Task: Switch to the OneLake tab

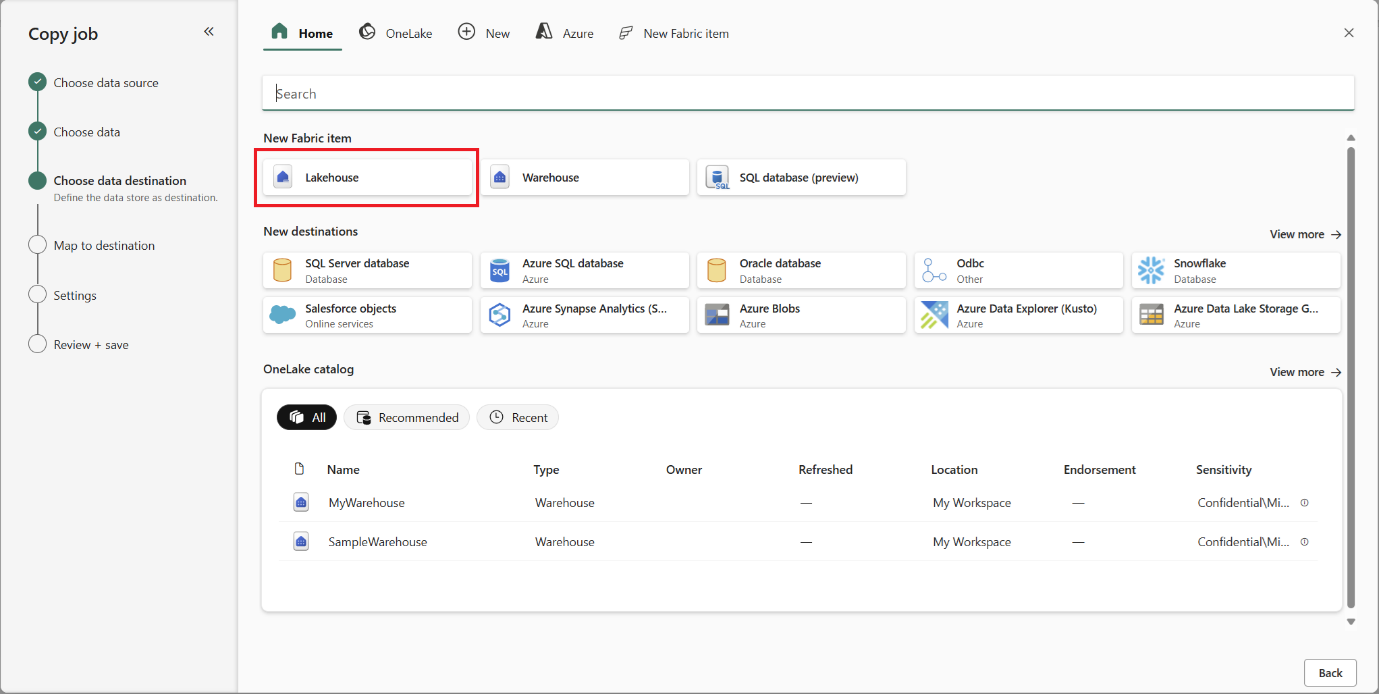Action: [396, 33]
